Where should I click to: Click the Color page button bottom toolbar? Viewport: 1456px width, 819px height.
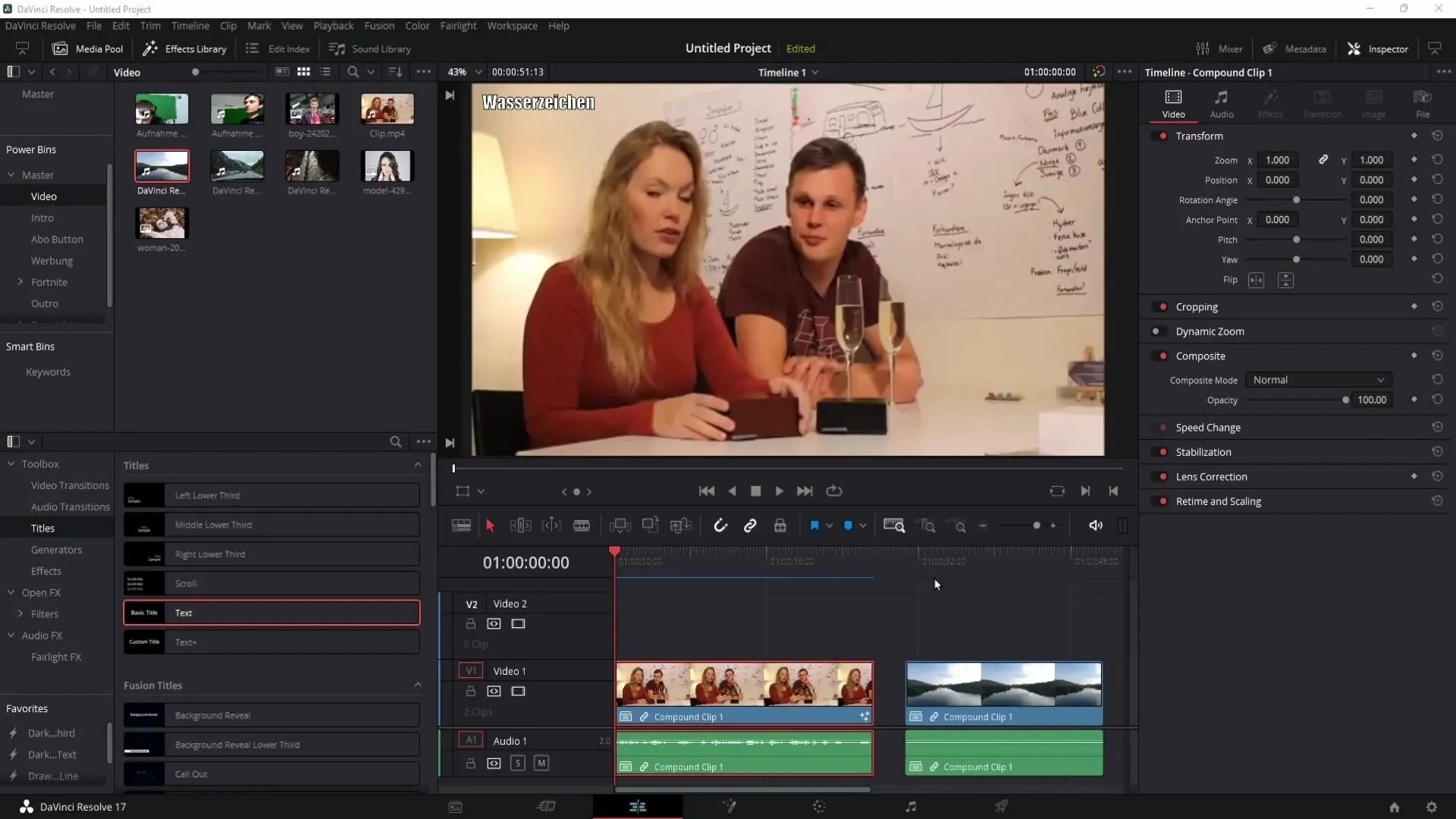820,806
